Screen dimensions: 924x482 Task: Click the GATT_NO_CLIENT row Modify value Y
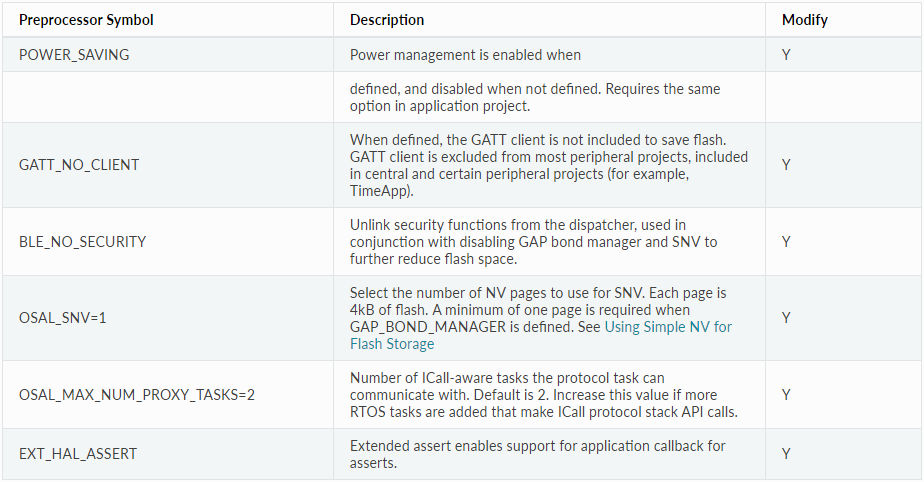(x=786, y=165)
